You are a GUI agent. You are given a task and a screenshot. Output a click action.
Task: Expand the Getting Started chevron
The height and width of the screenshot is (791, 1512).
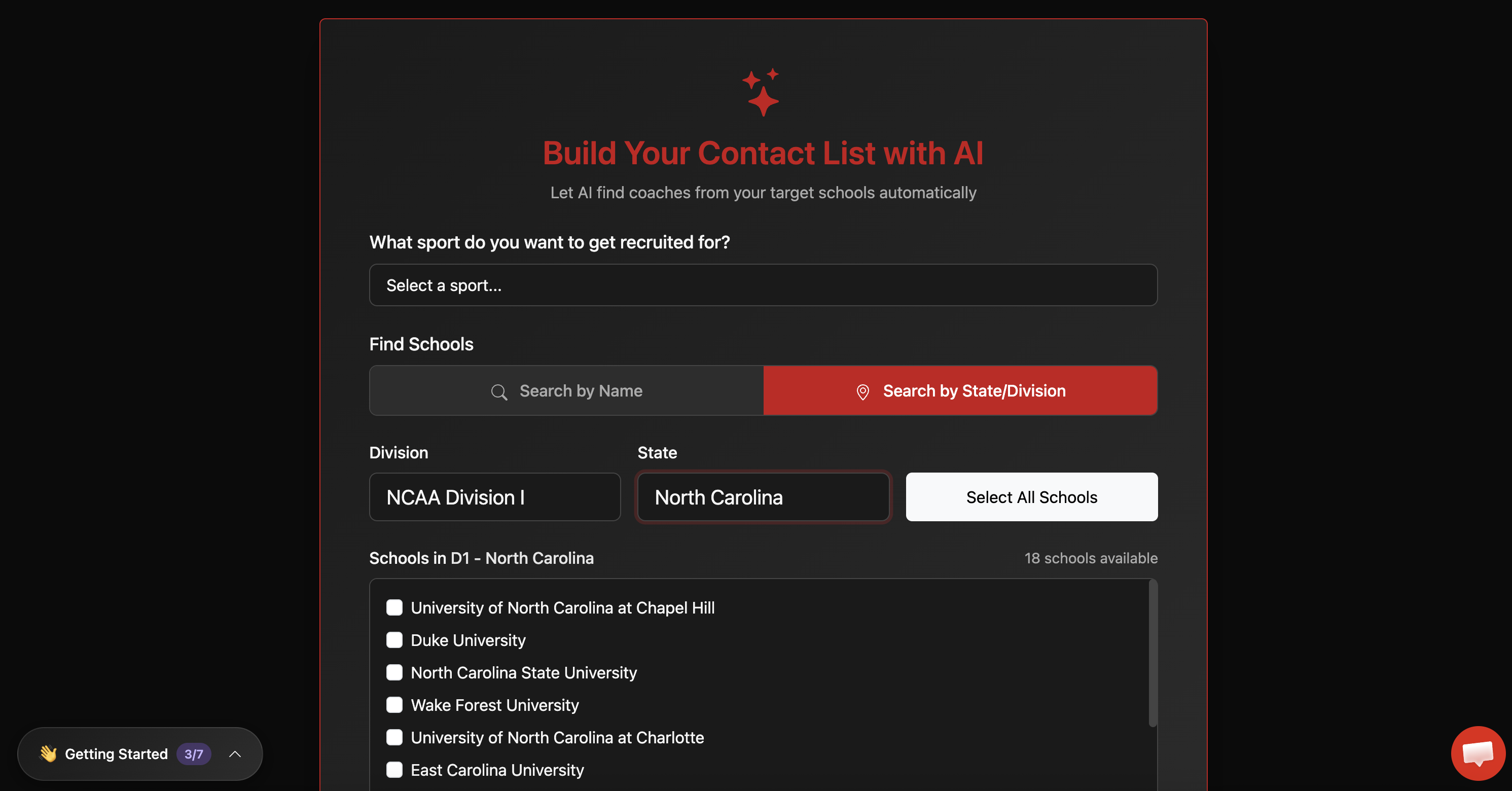point(235,754)
